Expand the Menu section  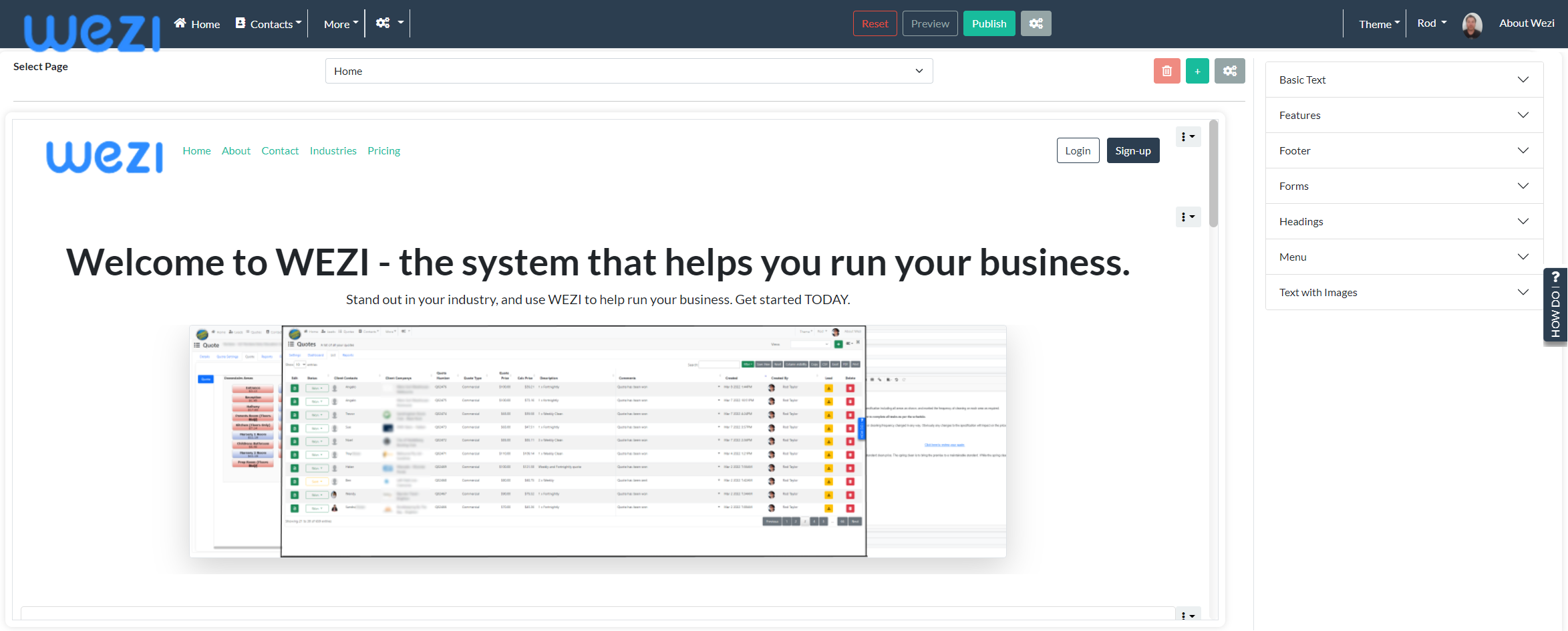pyautogui.click(x=1404, y=257)
